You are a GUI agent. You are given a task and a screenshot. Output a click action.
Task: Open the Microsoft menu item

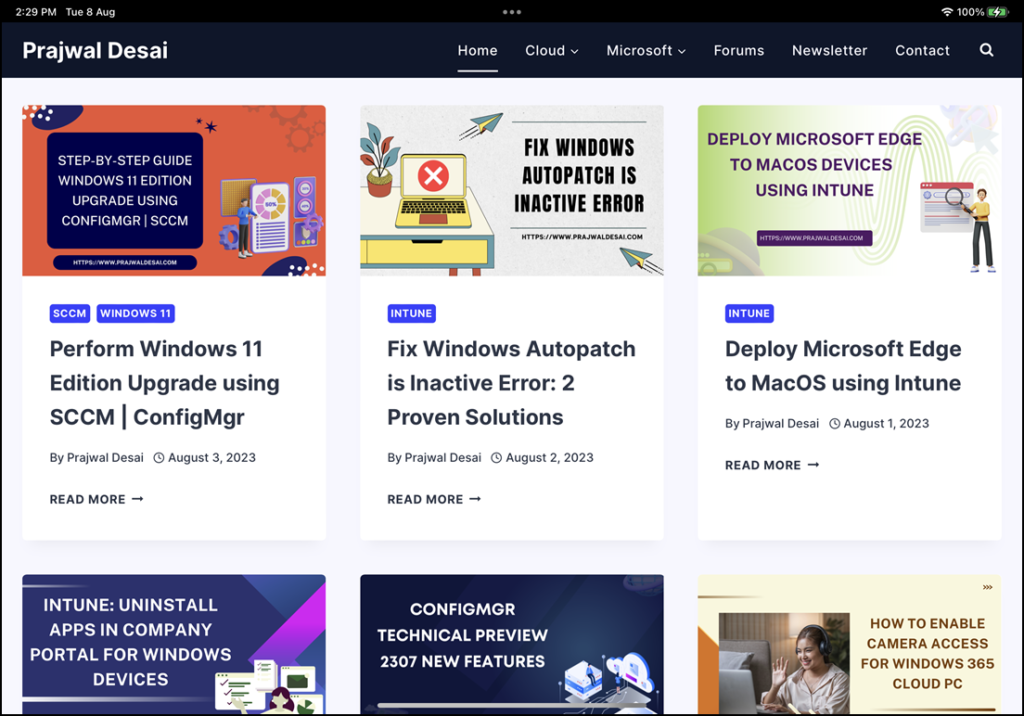pyautogui.click(x=639, y=50)
